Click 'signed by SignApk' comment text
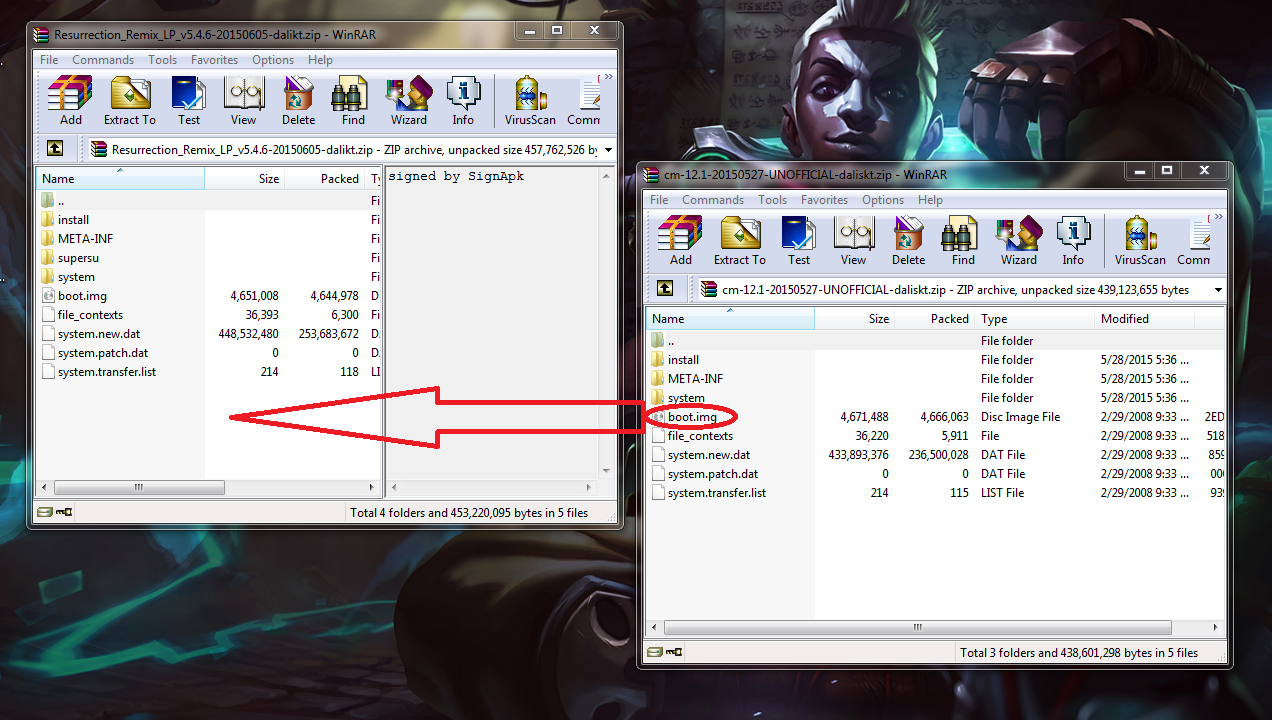This screenshot has width=1272, height=720. (x=456, y=177)
